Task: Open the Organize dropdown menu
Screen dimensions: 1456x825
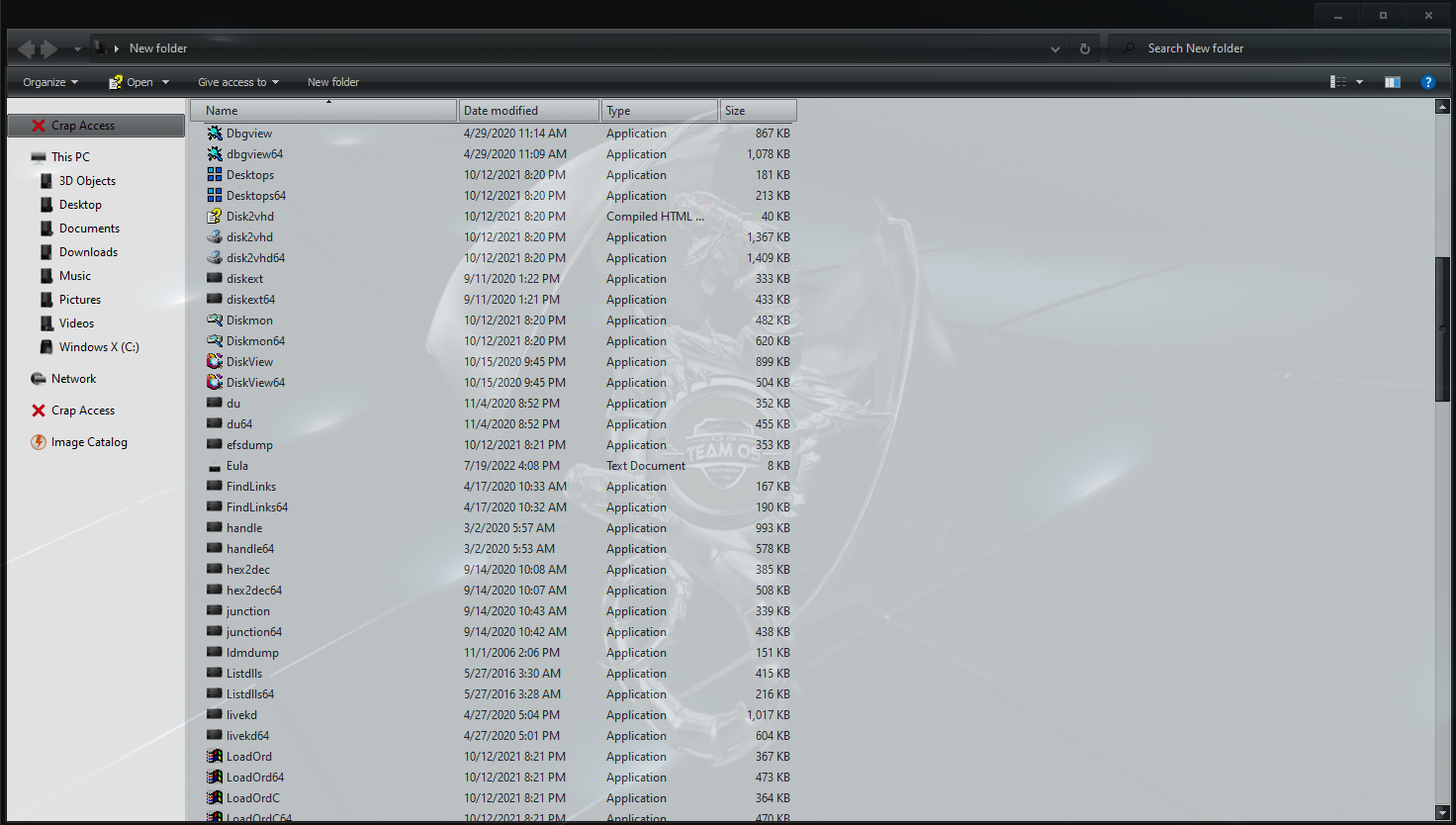Action: 50,82
